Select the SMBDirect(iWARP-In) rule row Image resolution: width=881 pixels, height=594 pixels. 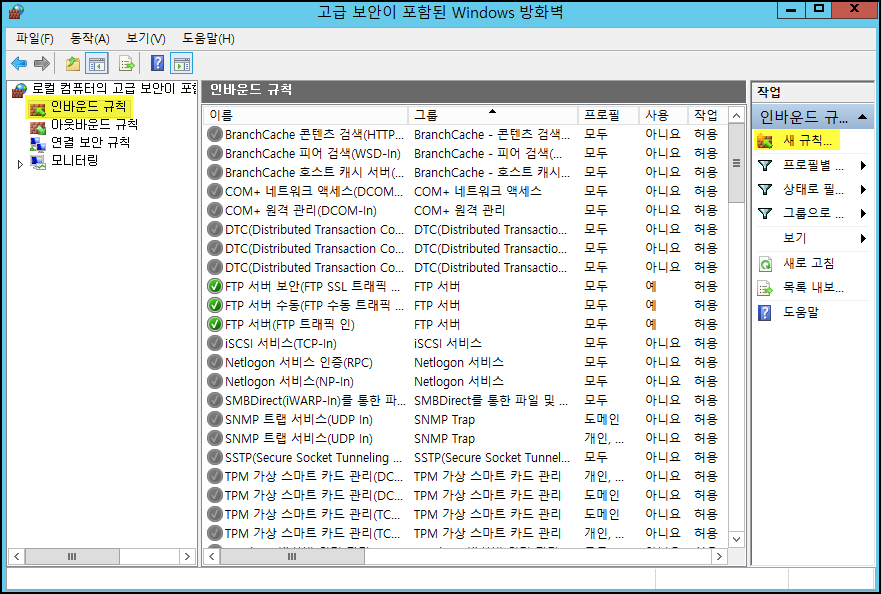pyautogui.click(x=465, y=400)
